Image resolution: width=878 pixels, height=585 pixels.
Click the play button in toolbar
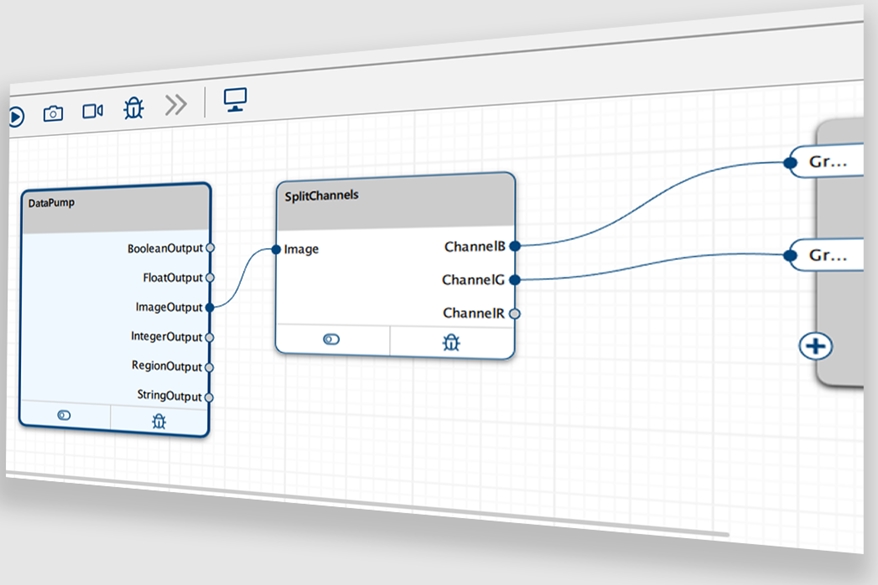tap(15, 117)
